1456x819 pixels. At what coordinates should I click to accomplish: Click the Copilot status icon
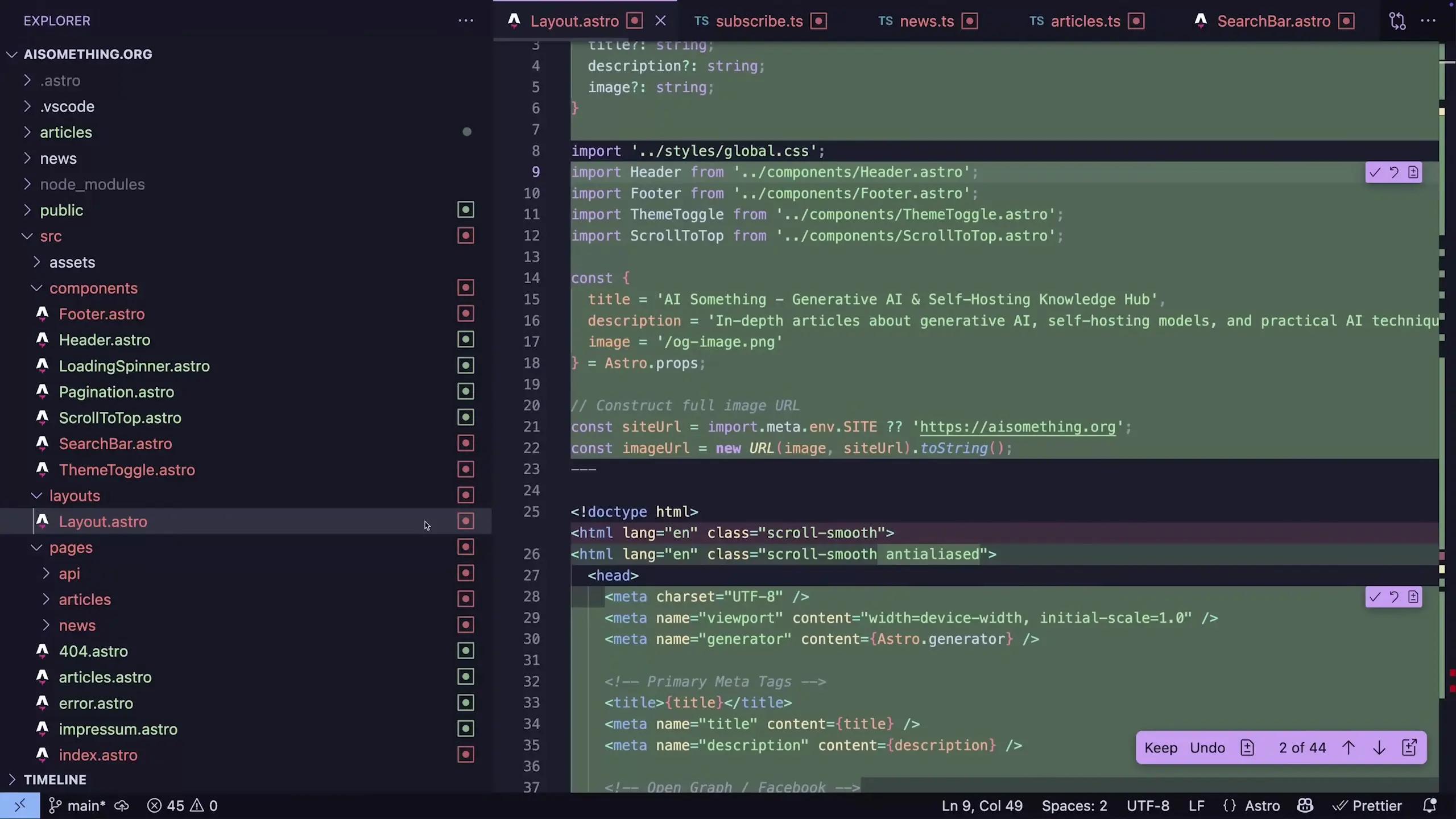point(1305,806)
